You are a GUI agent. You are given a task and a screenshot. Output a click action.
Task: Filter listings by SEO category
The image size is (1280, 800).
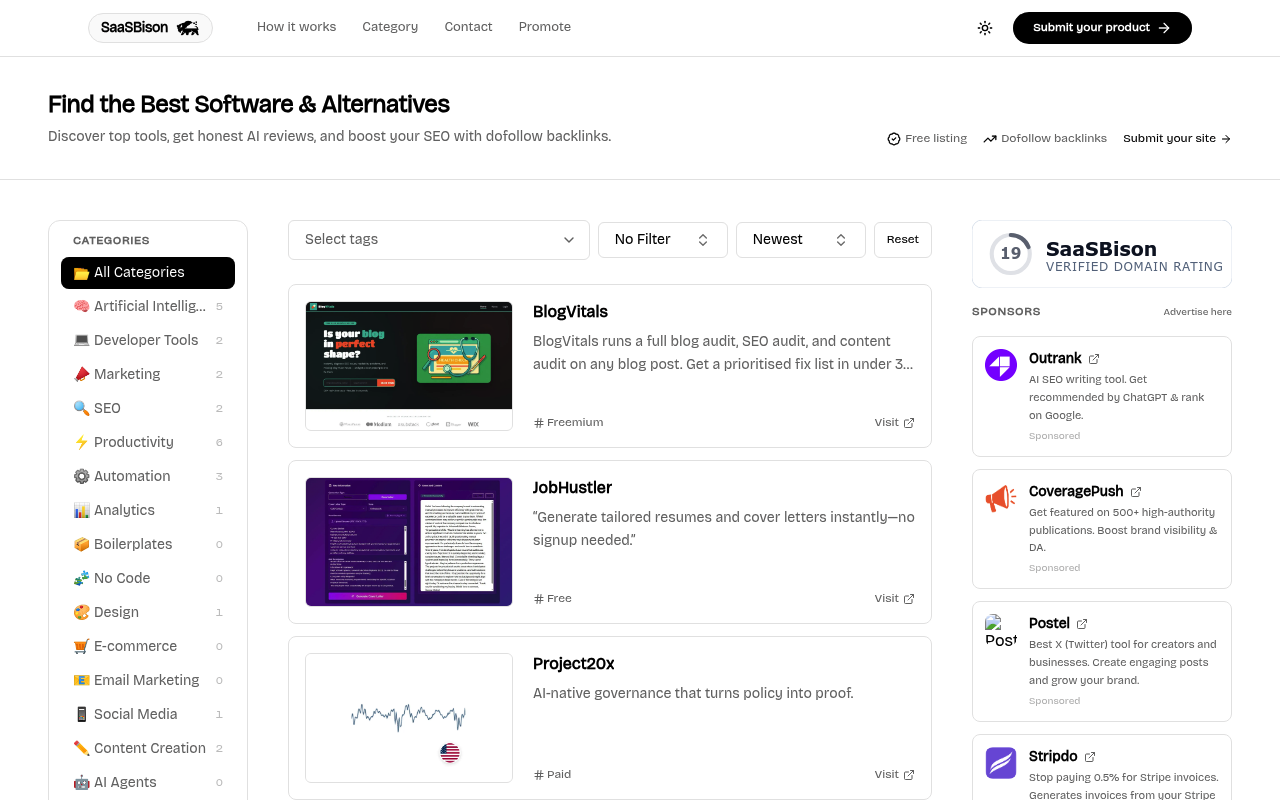148,408
